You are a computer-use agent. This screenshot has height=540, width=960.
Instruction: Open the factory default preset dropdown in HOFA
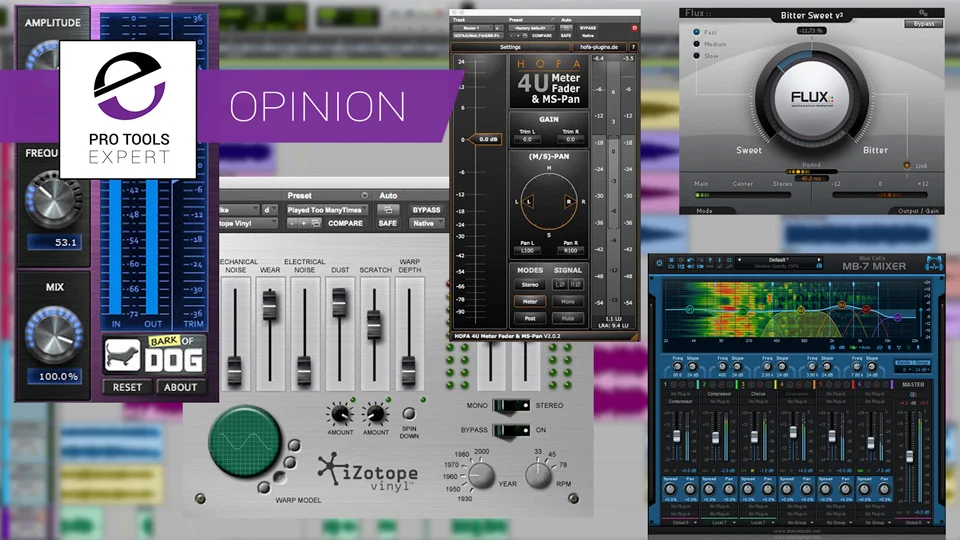click(x=531, y=28)
